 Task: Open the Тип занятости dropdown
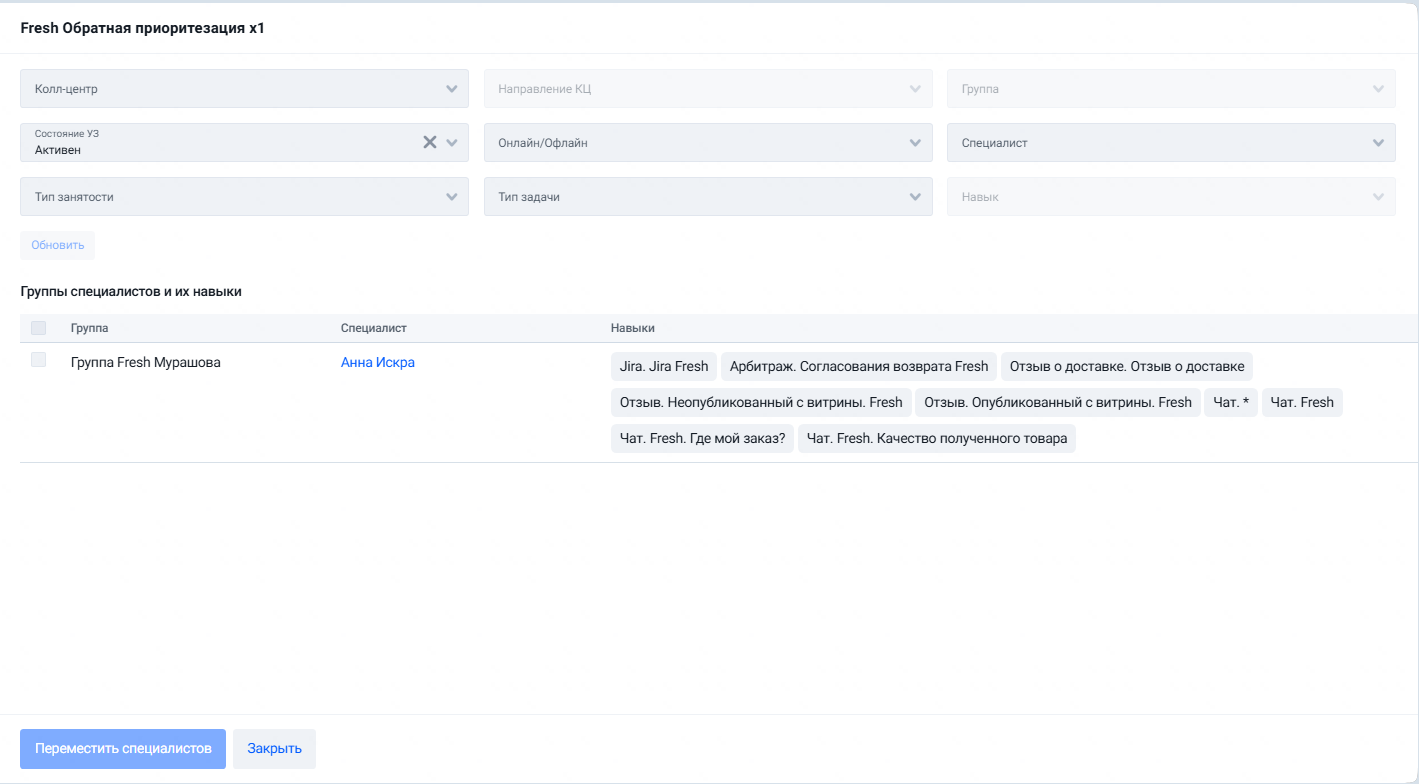click(244, 196)
